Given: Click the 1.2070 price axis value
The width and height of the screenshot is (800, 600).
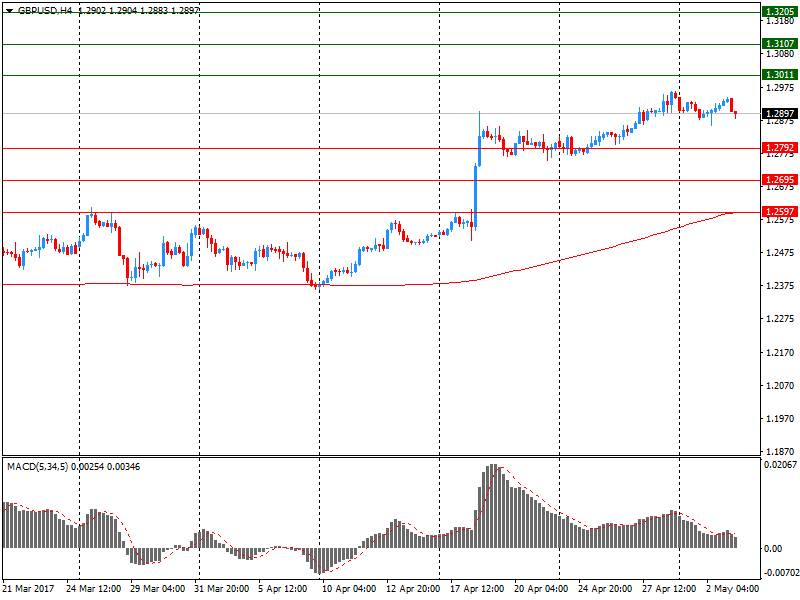Looking at the screenshot, I should pos(780,386).
